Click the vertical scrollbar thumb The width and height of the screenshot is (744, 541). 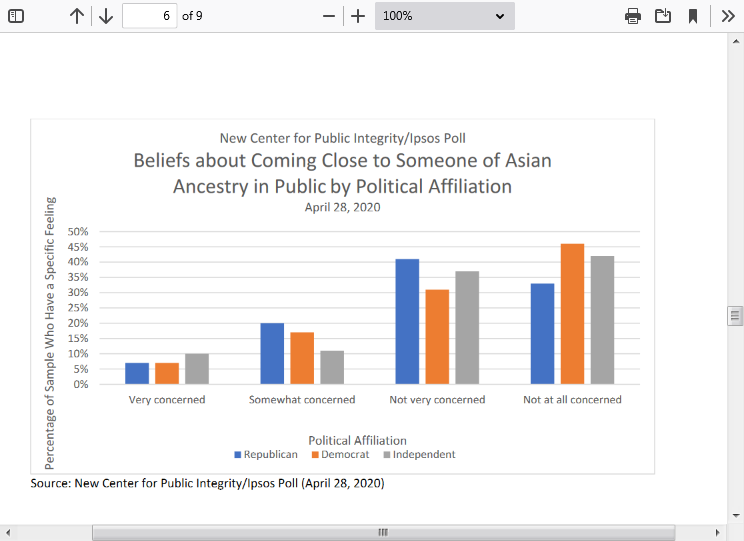pos(735,316)
